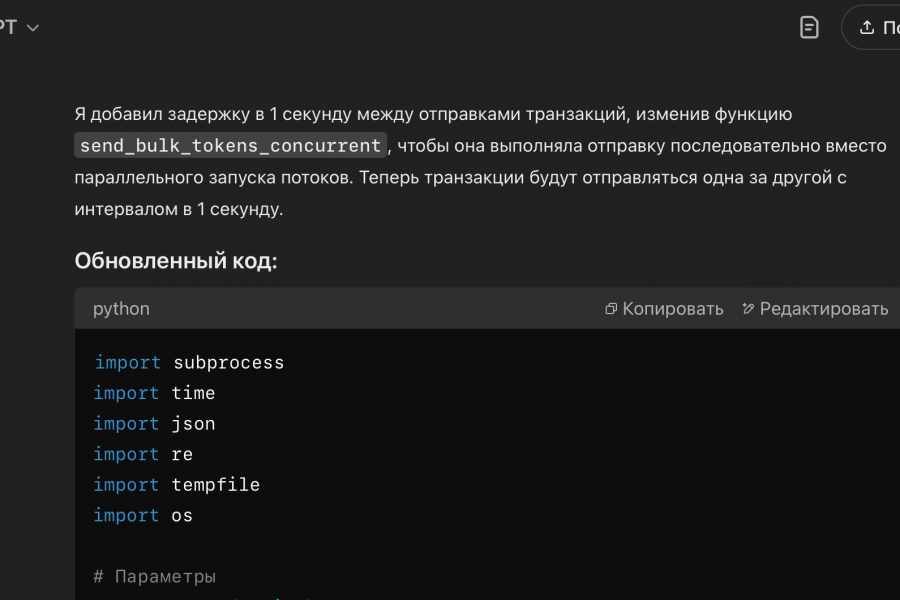Click the share button label text
Image resolution: width=900 pixels, height=600 pixels.
[x=891, y=27]
